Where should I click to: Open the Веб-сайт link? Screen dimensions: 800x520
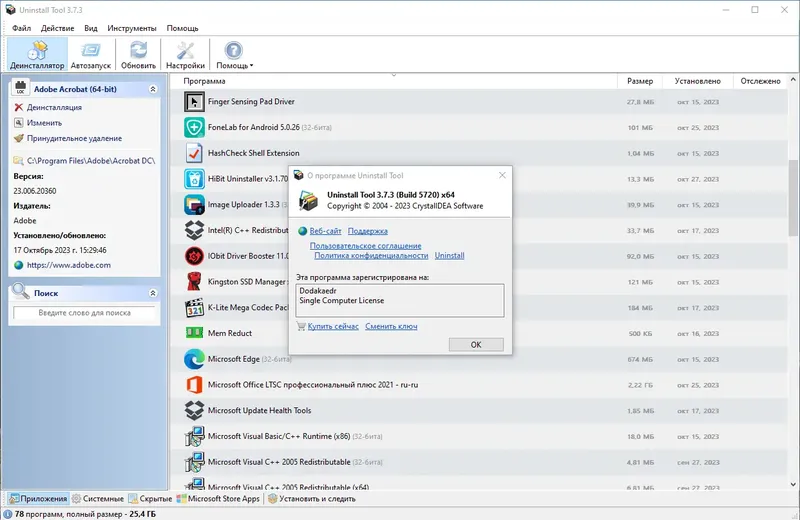tap(325, 231)
